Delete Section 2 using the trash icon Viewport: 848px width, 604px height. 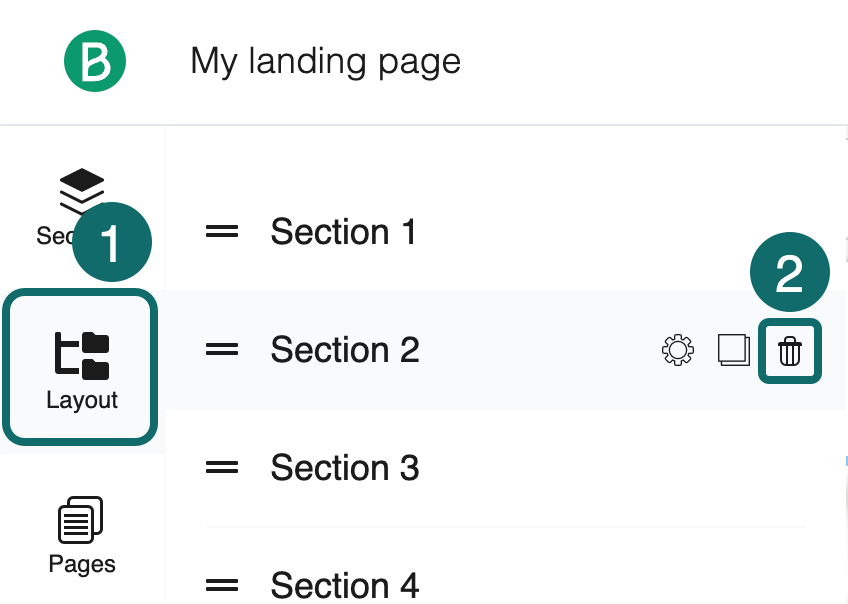(790, 350)
